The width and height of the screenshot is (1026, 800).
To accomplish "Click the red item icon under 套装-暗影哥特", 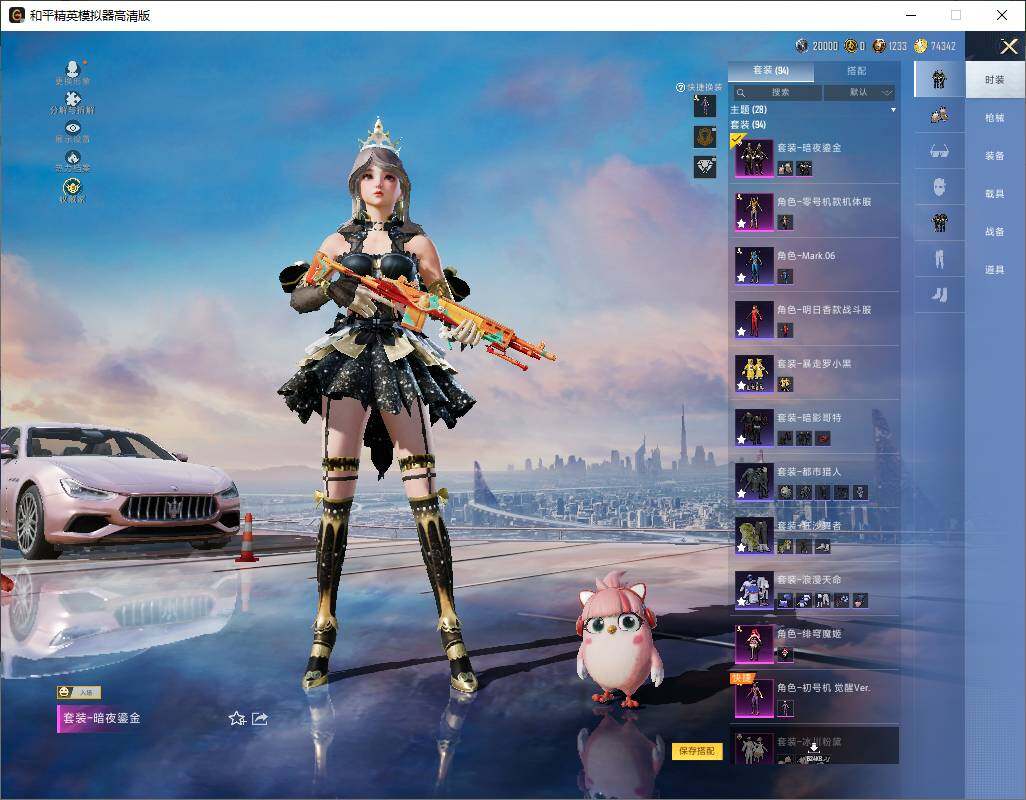I will pyautogui.click(x=823, y=438).
